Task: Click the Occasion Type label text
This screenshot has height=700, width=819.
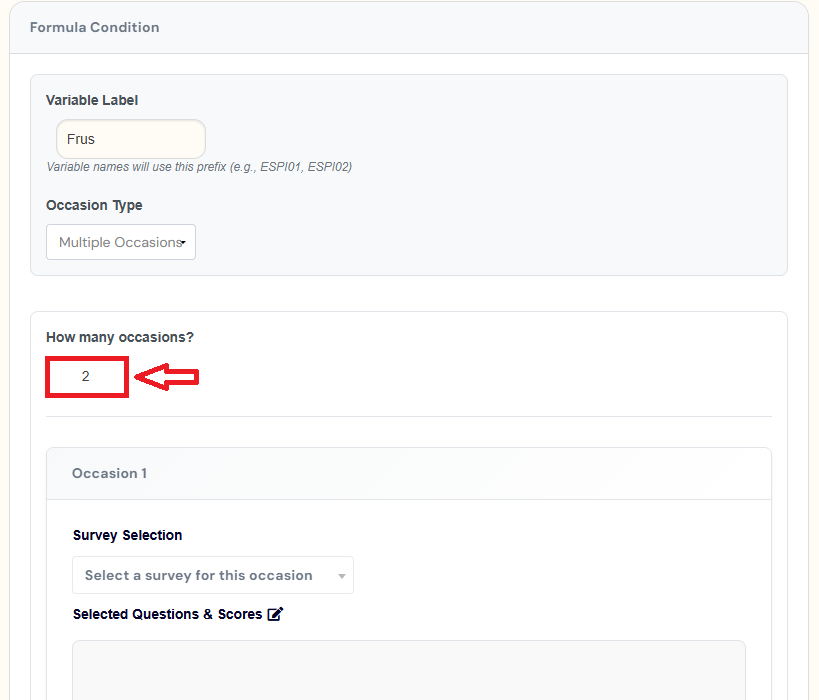Action: point(94,205)
